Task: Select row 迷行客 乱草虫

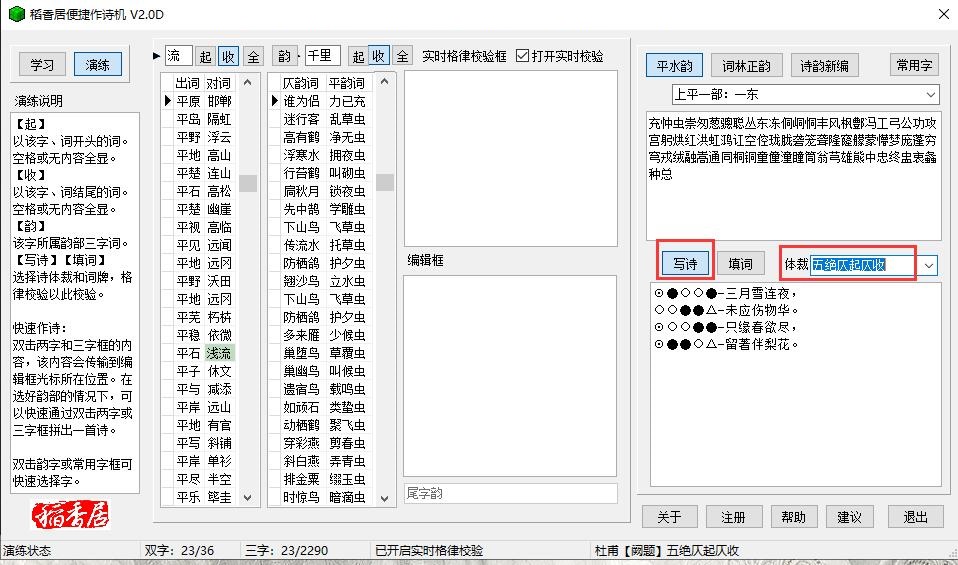Action: pos(324,119)
